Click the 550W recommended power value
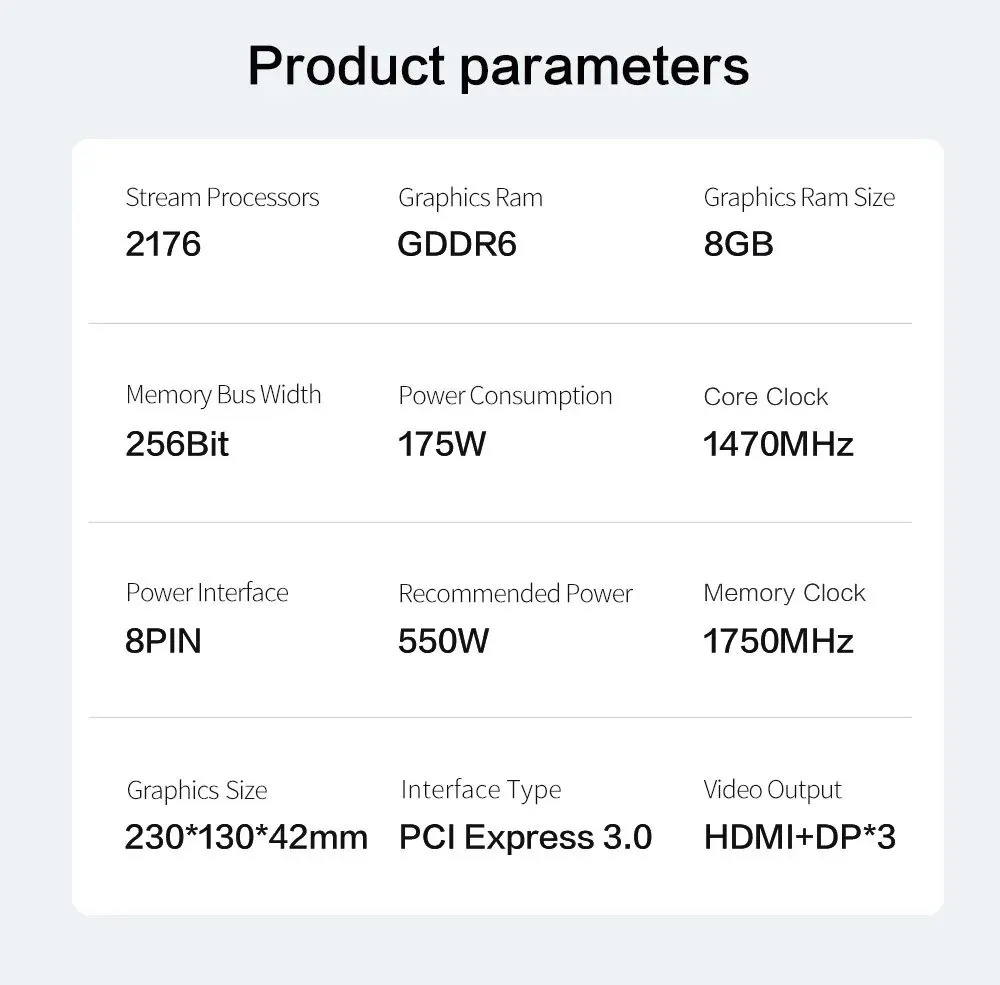 (443, 641)
